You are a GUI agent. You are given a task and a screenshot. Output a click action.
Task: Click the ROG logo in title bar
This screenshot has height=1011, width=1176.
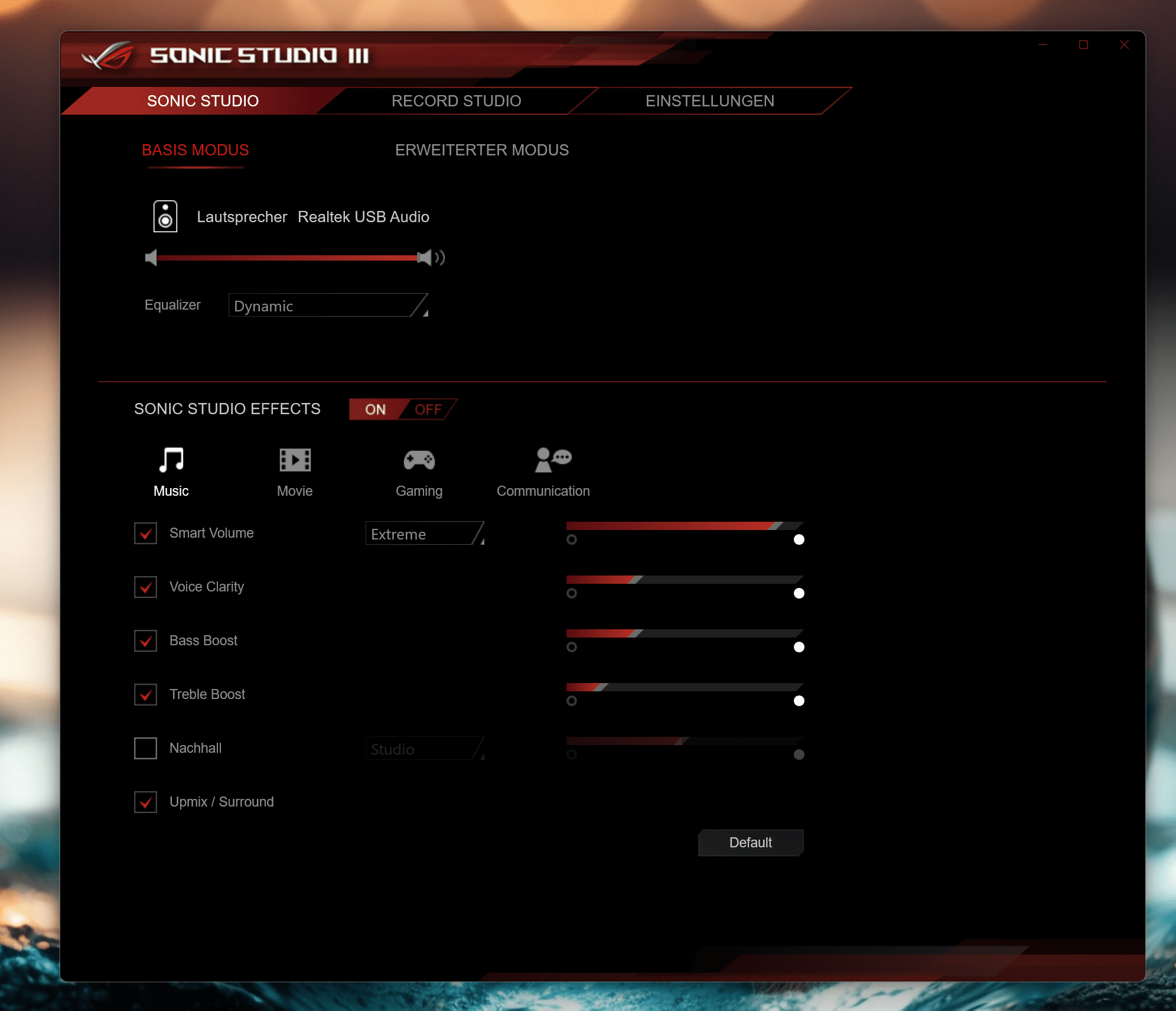107,56
